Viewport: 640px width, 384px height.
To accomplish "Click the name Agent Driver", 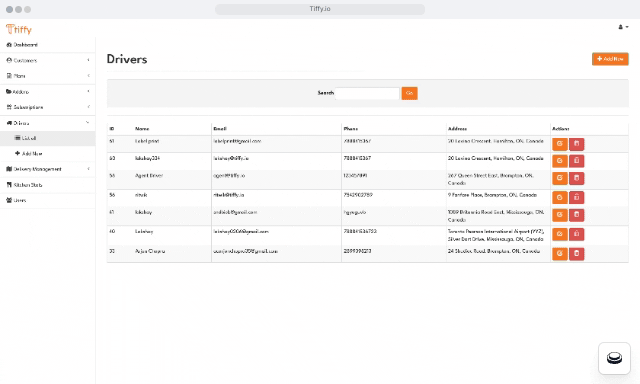I will tap(149, 175).
